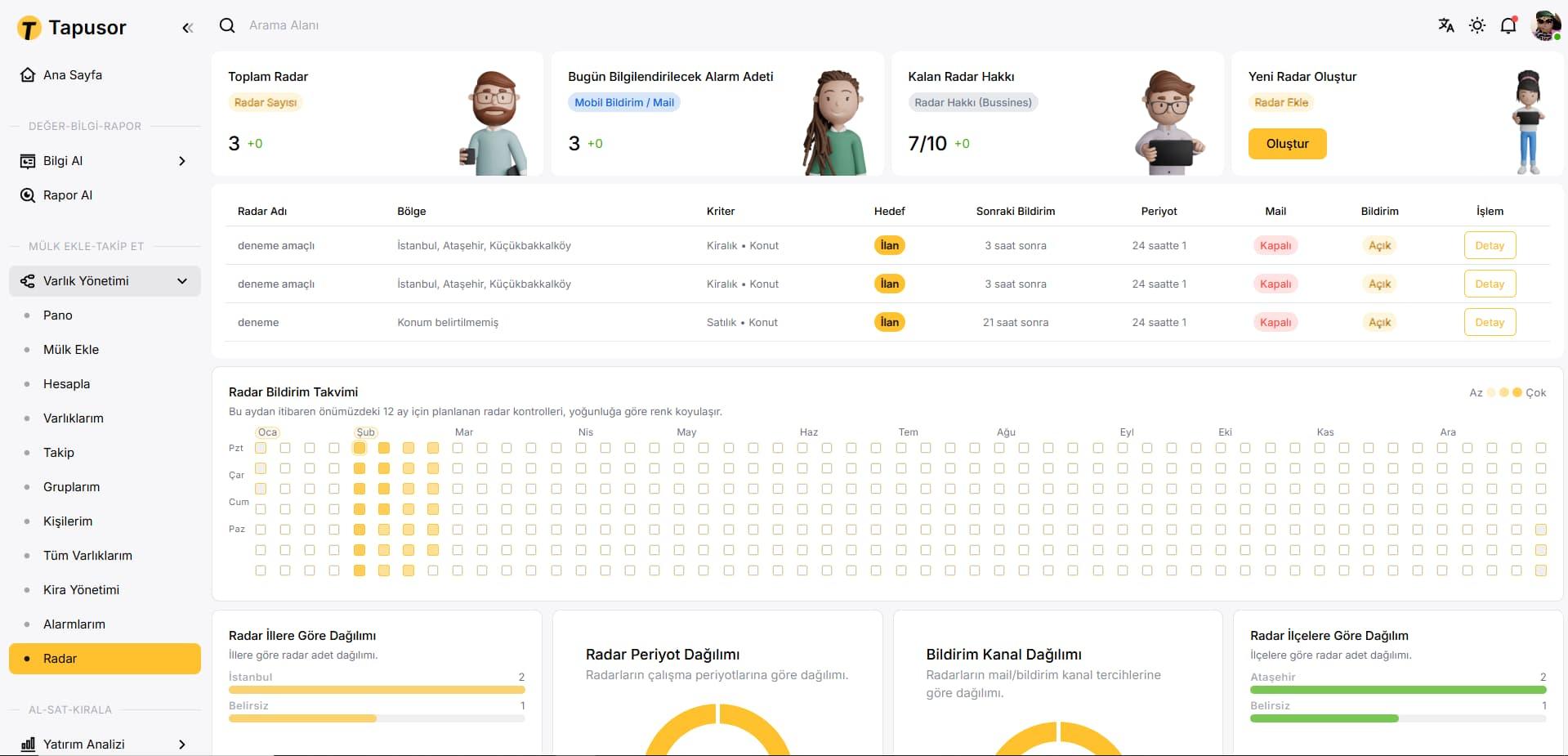Open Kira Yönetimi menu item
1568x756 pixels.
tap(105, 590)
